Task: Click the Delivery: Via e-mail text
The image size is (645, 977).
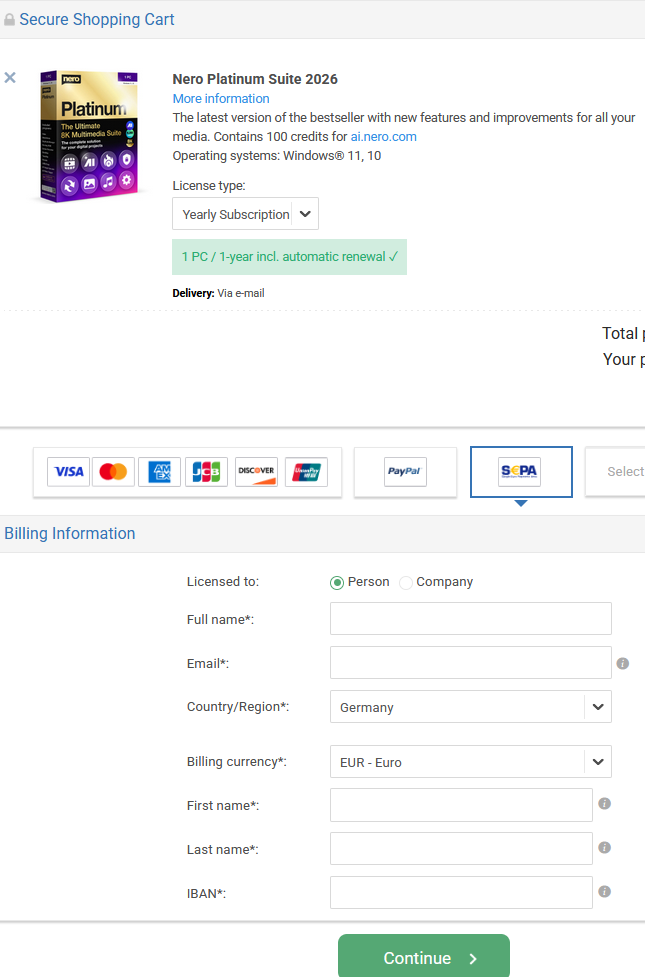Action: [218, 293]
